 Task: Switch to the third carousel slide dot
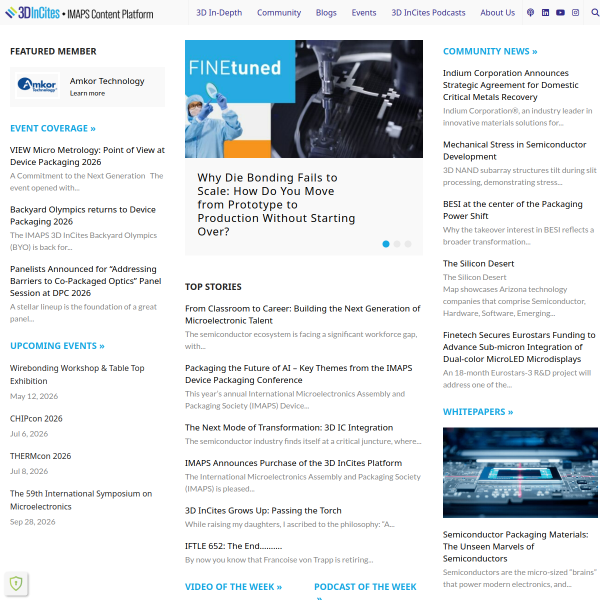408,243
